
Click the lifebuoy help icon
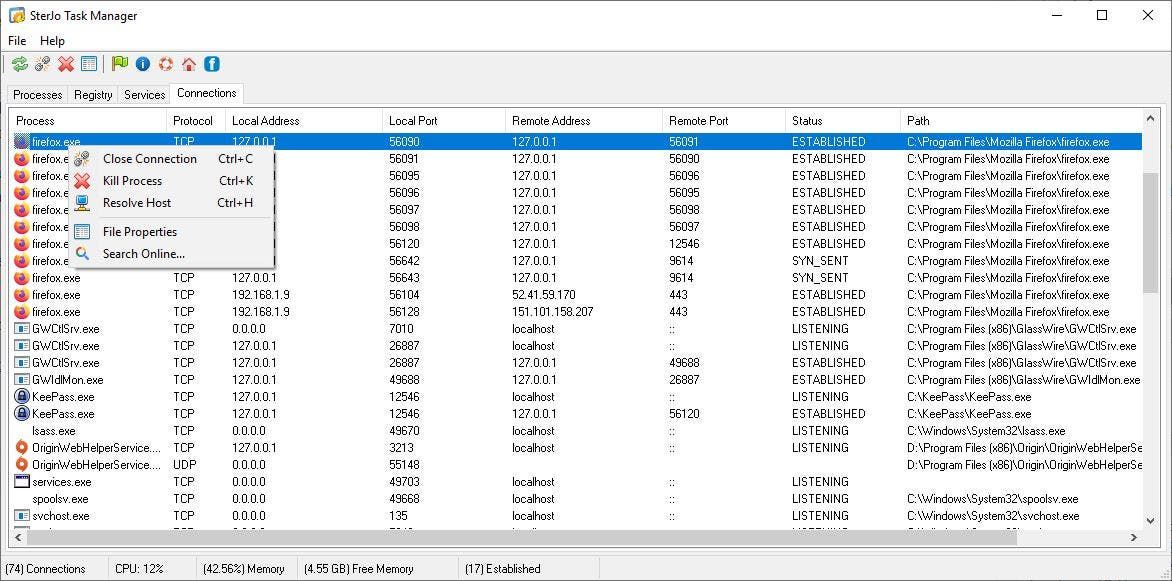click(x=166, y=64)
